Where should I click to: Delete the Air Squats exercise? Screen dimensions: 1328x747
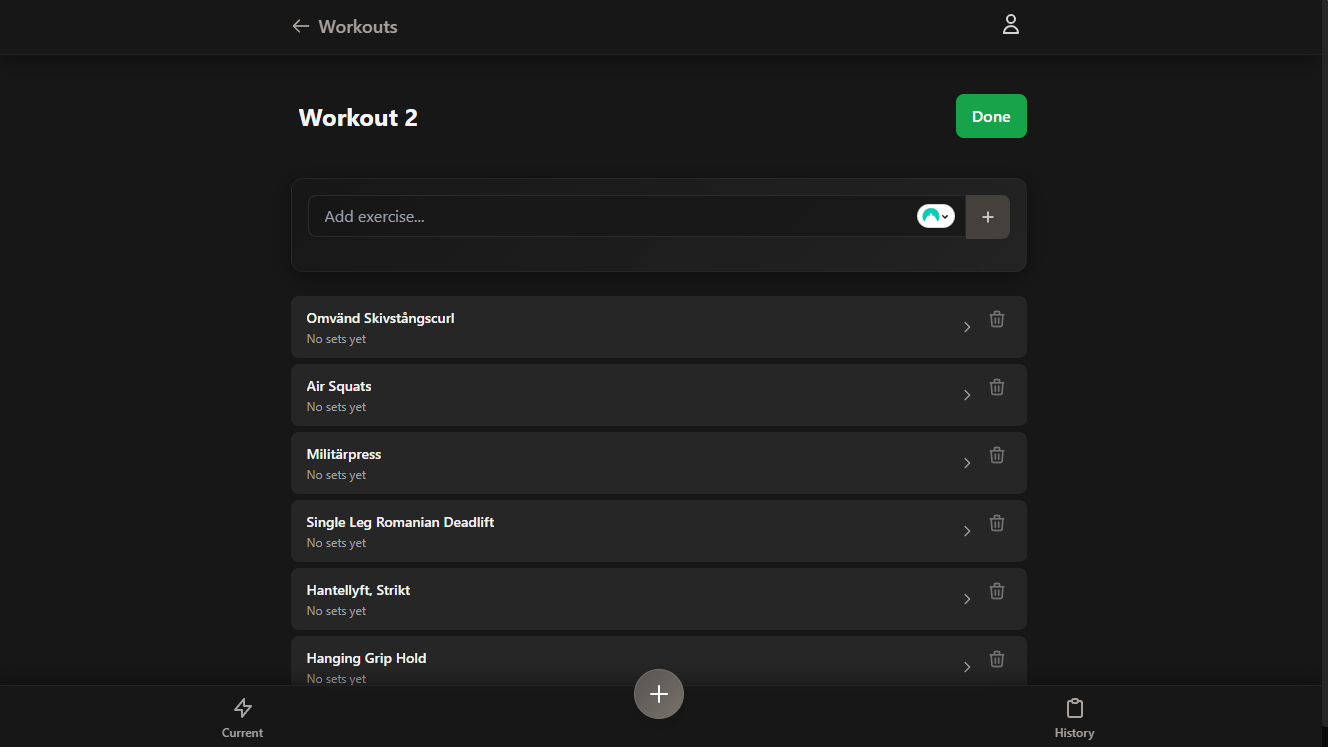(997, 387)
